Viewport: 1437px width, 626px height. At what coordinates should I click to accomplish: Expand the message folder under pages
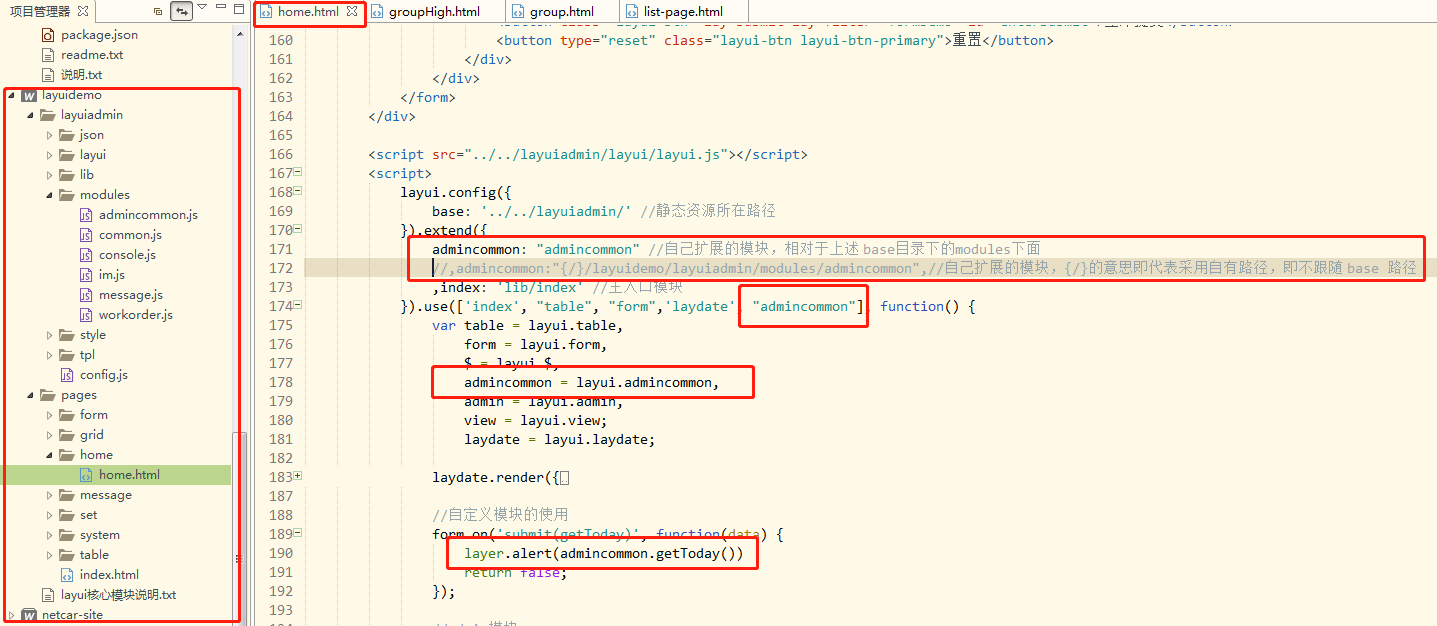[x=50, y=495]
